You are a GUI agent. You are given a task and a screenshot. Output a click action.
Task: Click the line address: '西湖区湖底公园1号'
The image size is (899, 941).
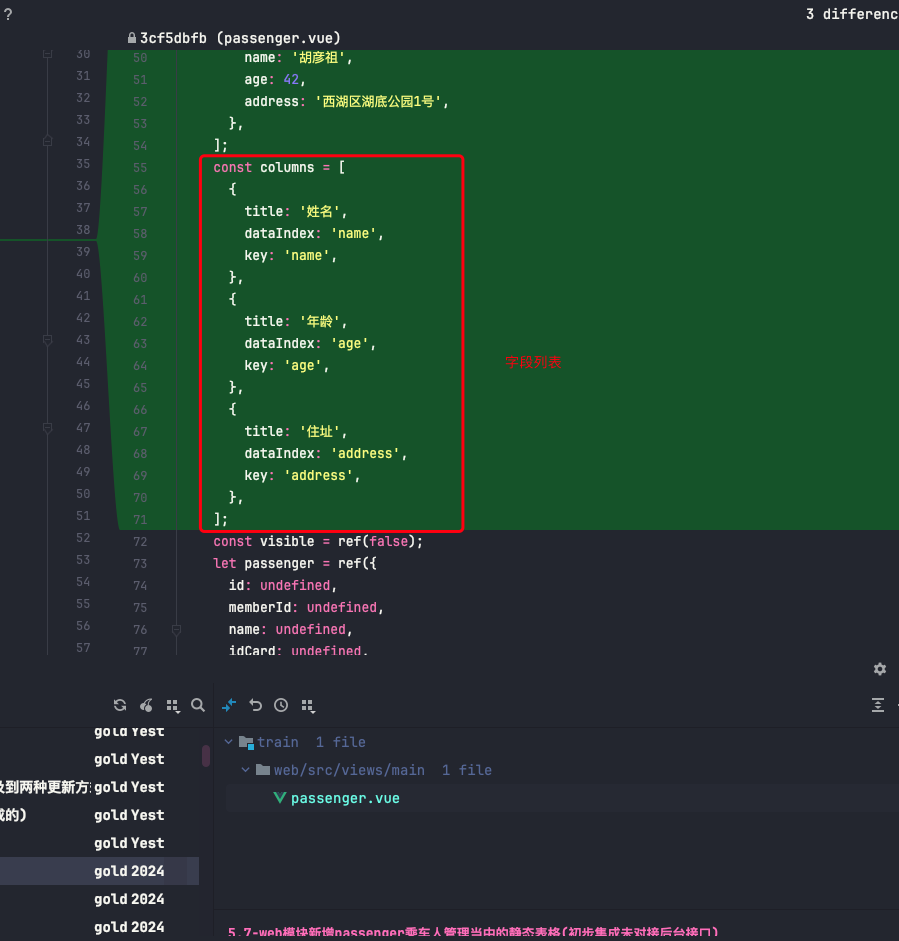[x=346, y=101]
